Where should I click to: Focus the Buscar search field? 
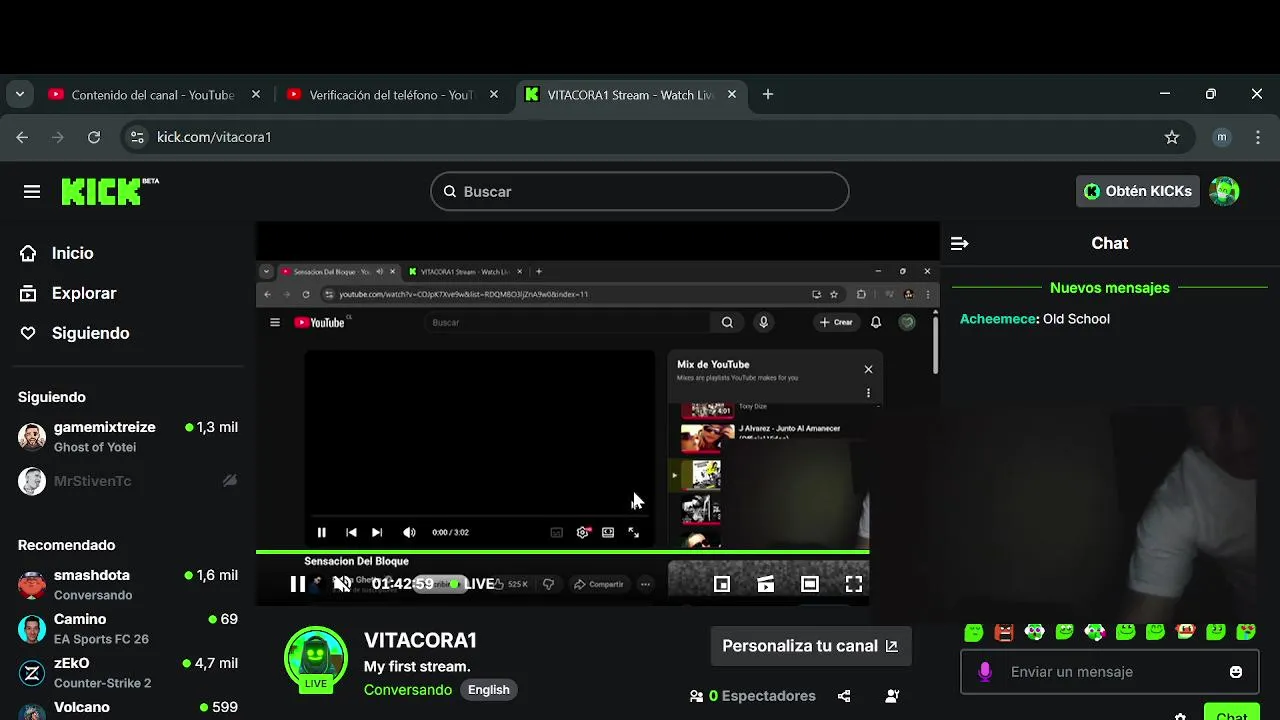click(x=640, y=191)
